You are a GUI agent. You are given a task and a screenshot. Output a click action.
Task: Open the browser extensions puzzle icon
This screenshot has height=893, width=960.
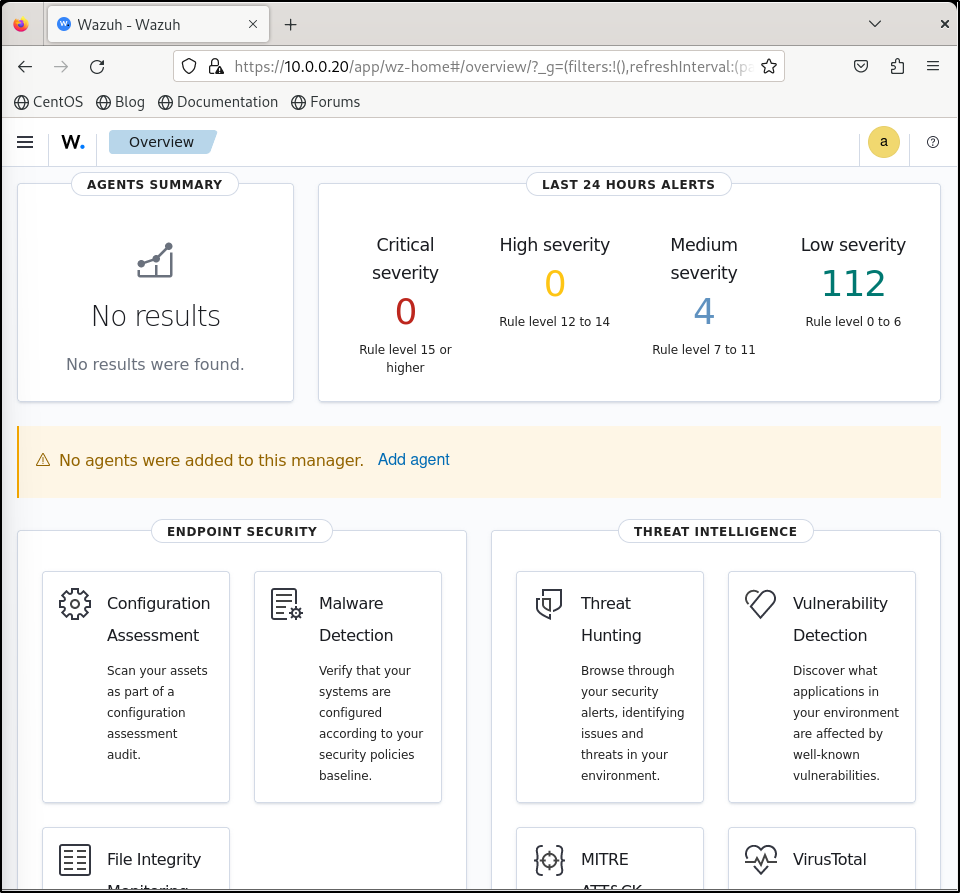tap(897, 66)
